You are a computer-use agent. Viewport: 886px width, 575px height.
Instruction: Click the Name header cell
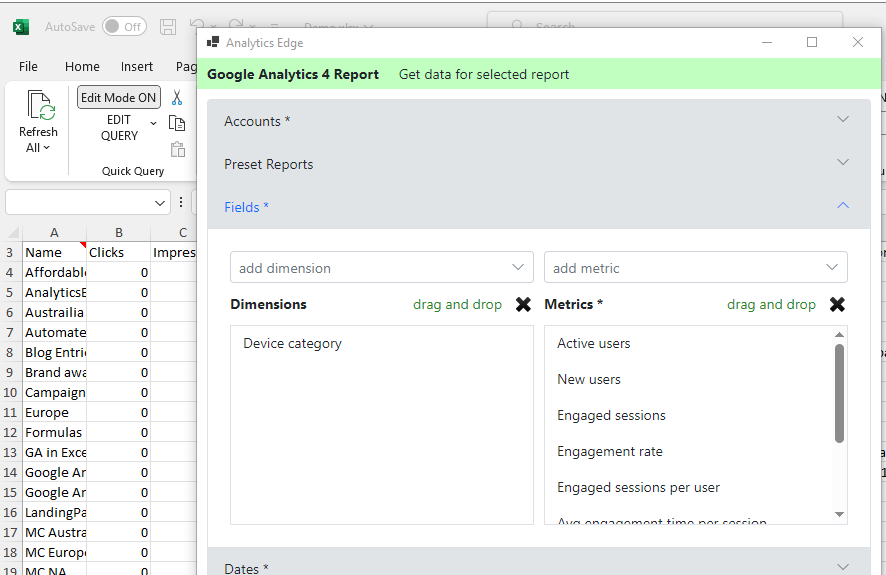[54, 252]
